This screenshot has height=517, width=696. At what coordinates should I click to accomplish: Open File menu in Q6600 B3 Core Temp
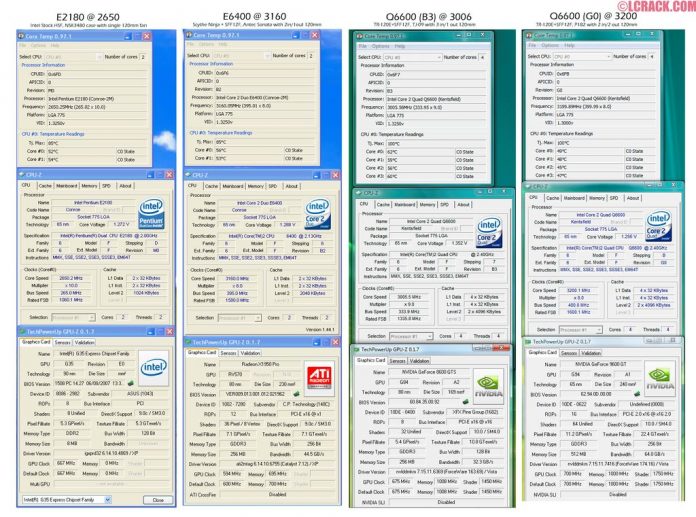point(362,46)
